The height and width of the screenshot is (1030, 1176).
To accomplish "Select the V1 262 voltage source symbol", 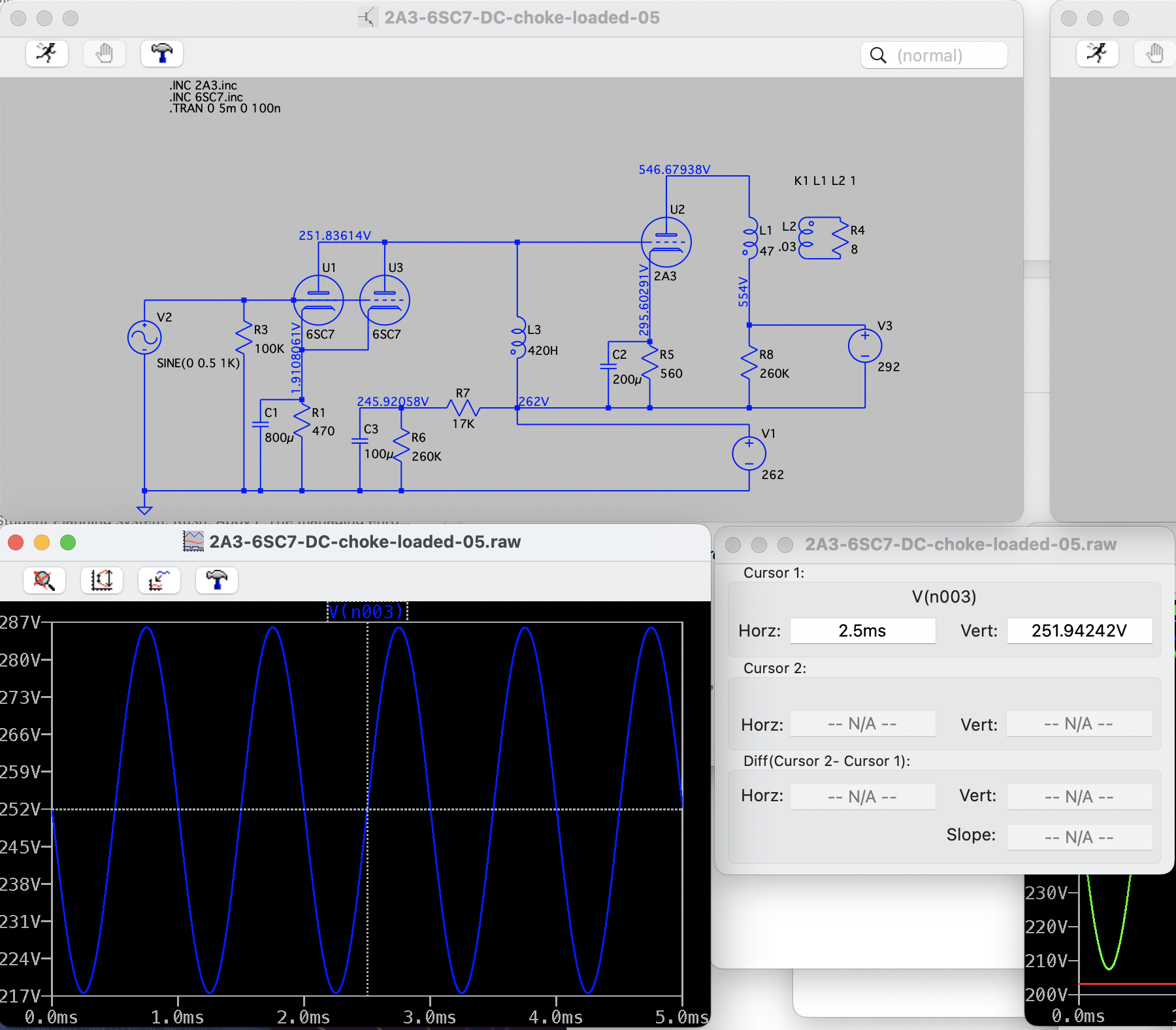I will [749, 454].
